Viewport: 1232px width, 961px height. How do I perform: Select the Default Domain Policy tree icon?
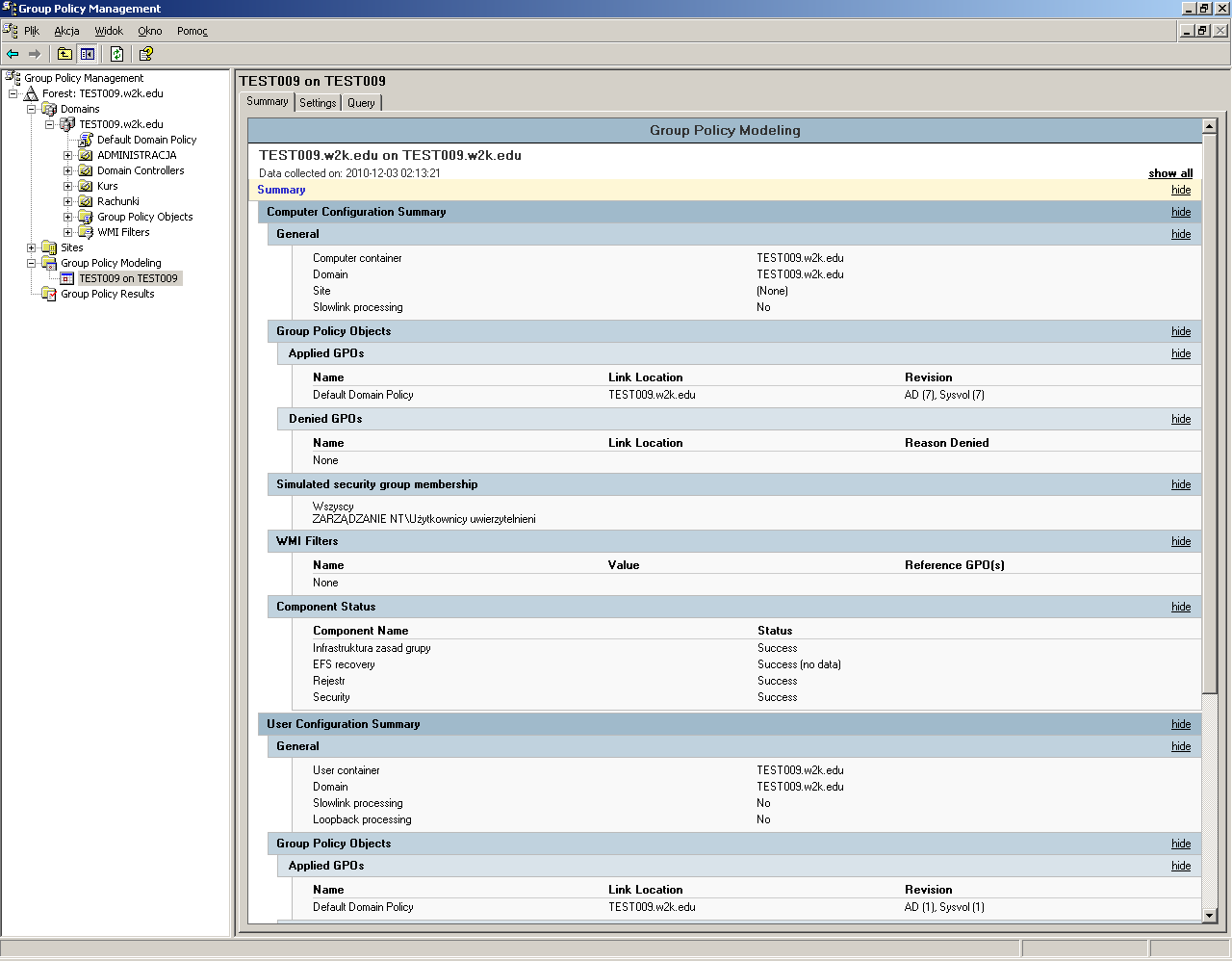86,140
